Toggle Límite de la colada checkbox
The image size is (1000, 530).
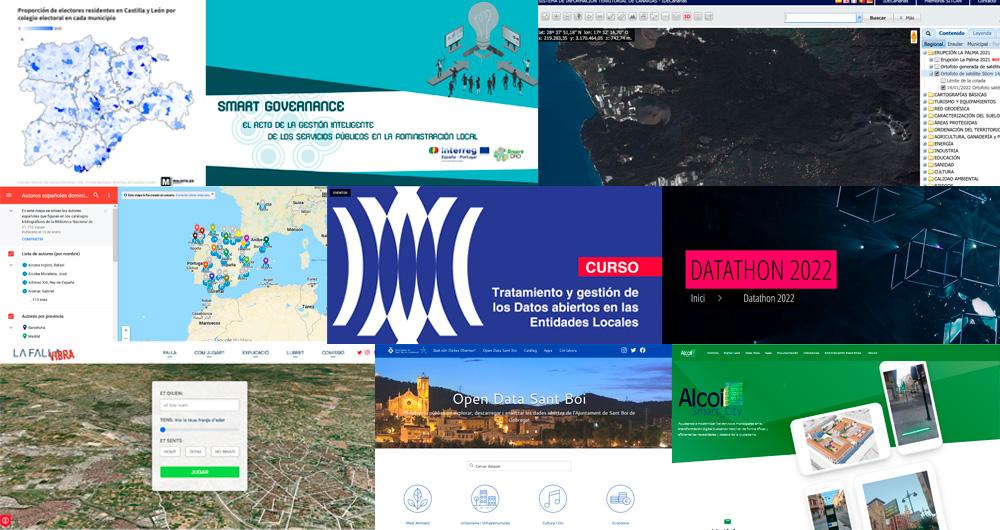943,81
